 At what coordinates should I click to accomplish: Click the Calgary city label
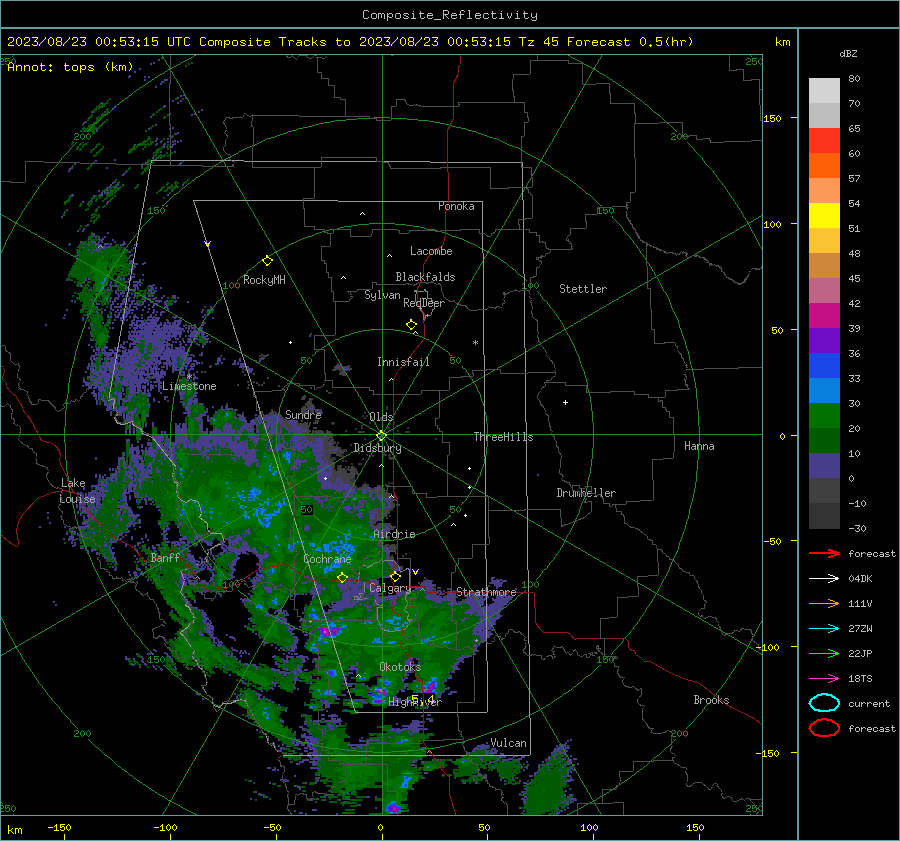tap(390, 588)
